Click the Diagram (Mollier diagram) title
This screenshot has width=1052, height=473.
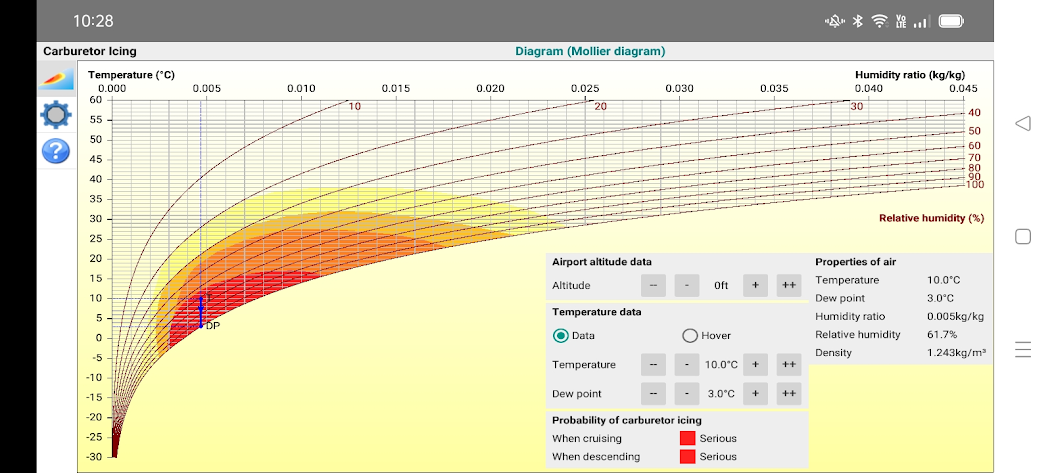tap(590, 51)
